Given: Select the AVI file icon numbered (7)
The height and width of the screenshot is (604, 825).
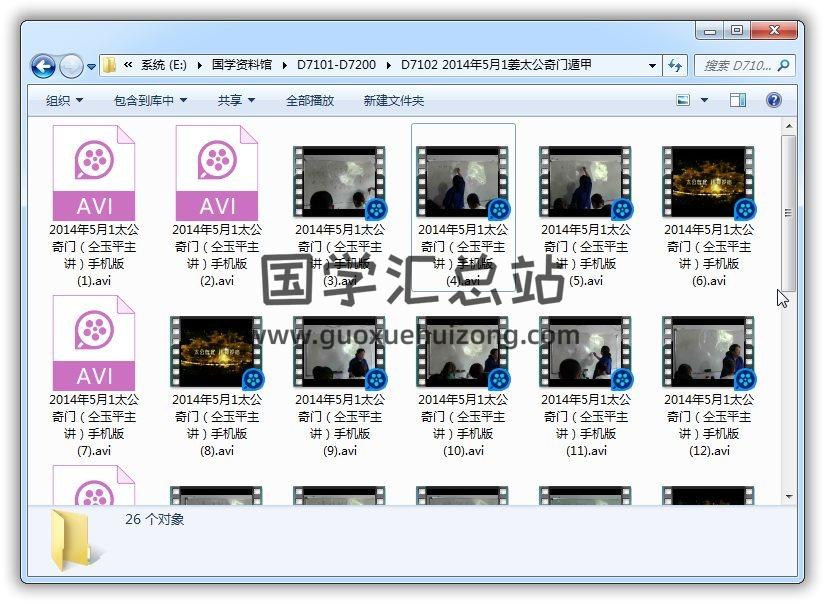Looking at the screenshot, I should click(x=94, y=343).
